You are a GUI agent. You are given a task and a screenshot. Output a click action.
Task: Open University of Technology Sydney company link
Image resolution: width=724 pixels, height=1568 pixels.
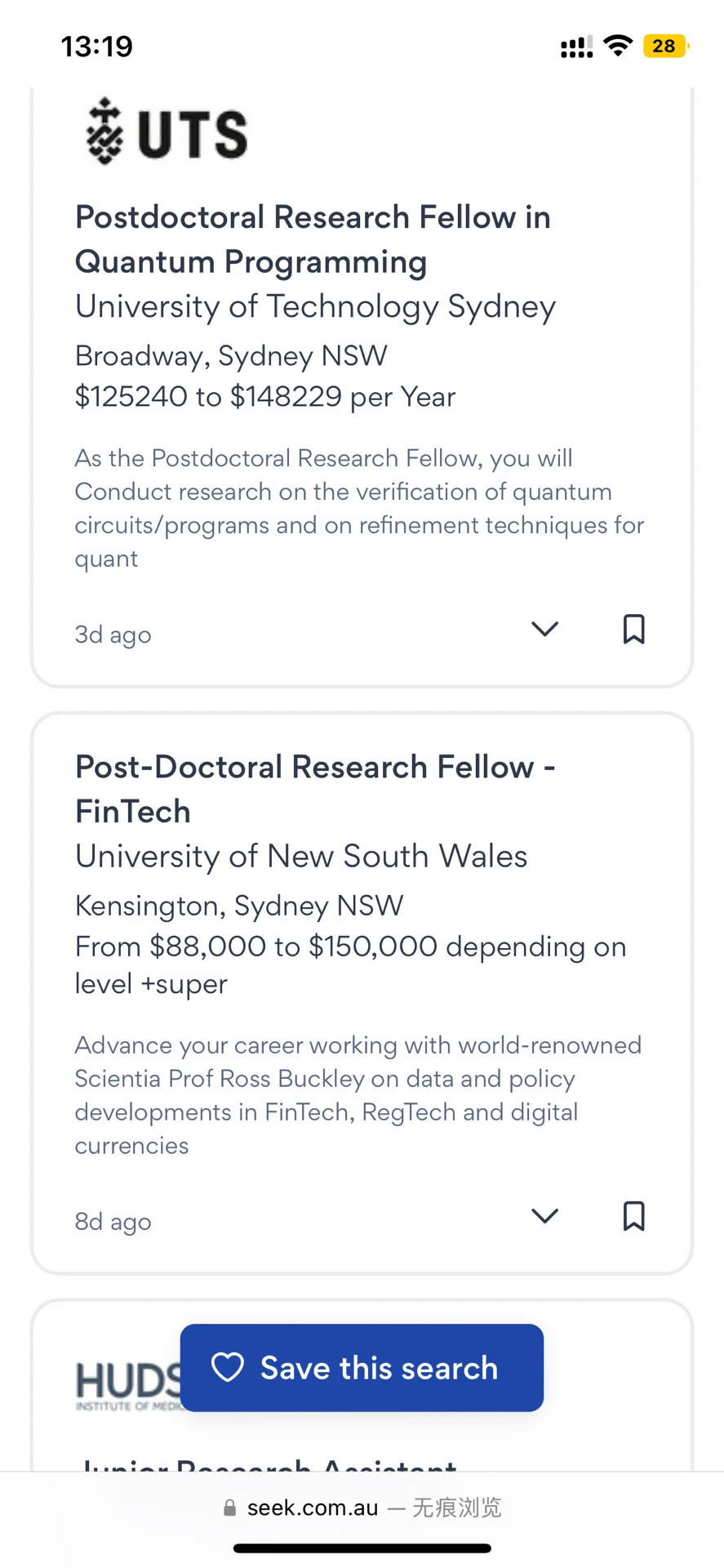pos(315,306)
